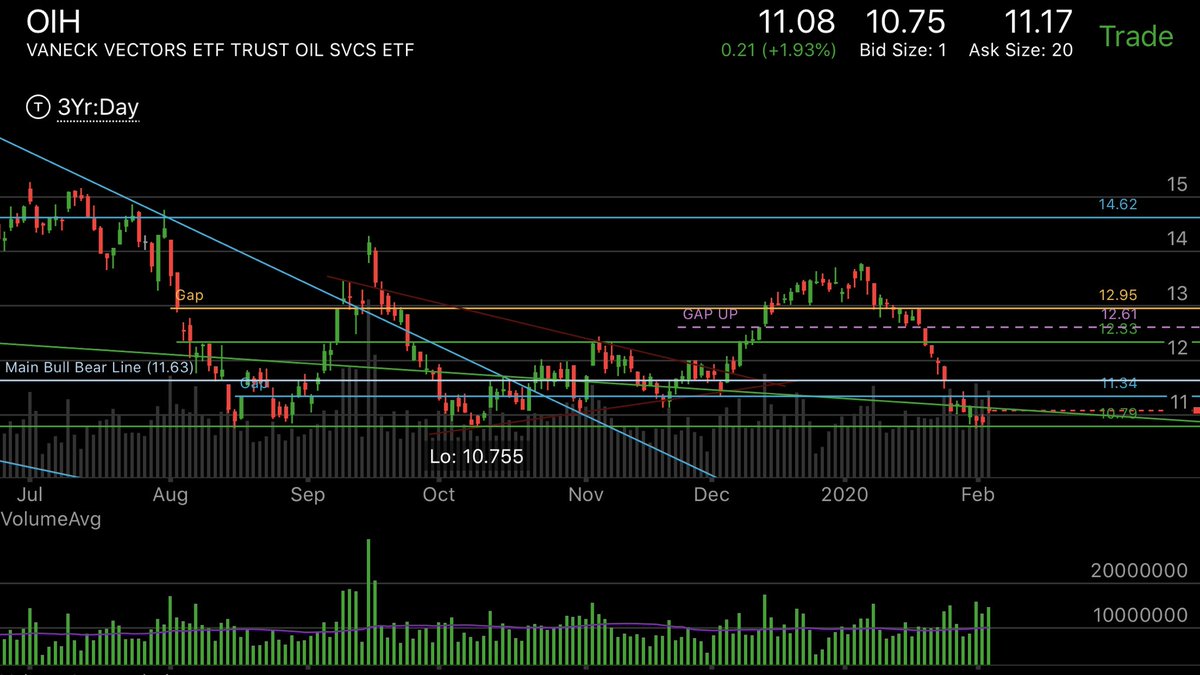Tap the circled T icon beside 3Yr:Day
Screen dimensions: 1200x675
click(38, 106)
